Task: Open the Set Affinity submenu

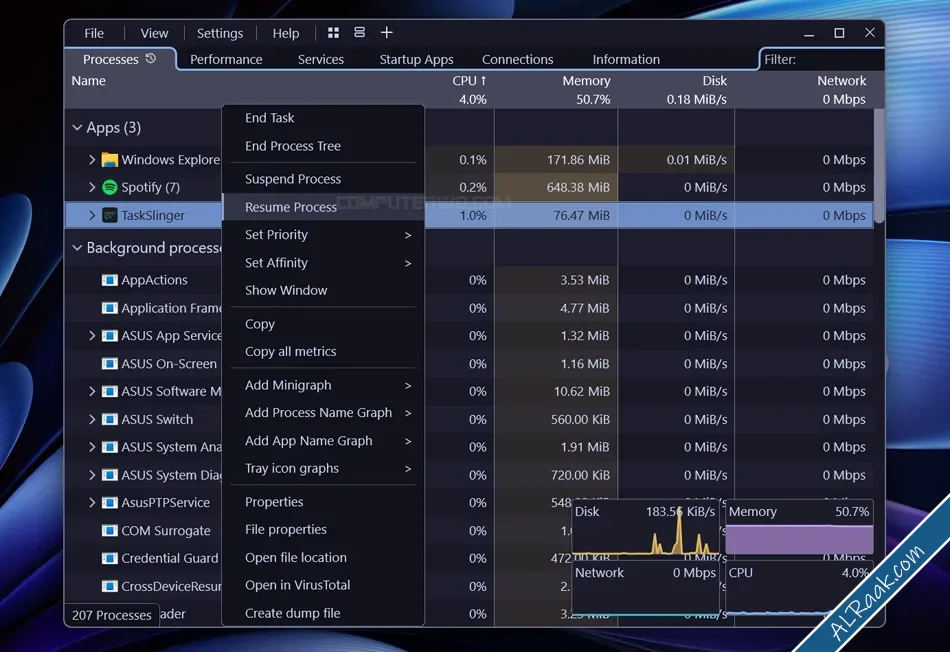Action: point(323,262)
